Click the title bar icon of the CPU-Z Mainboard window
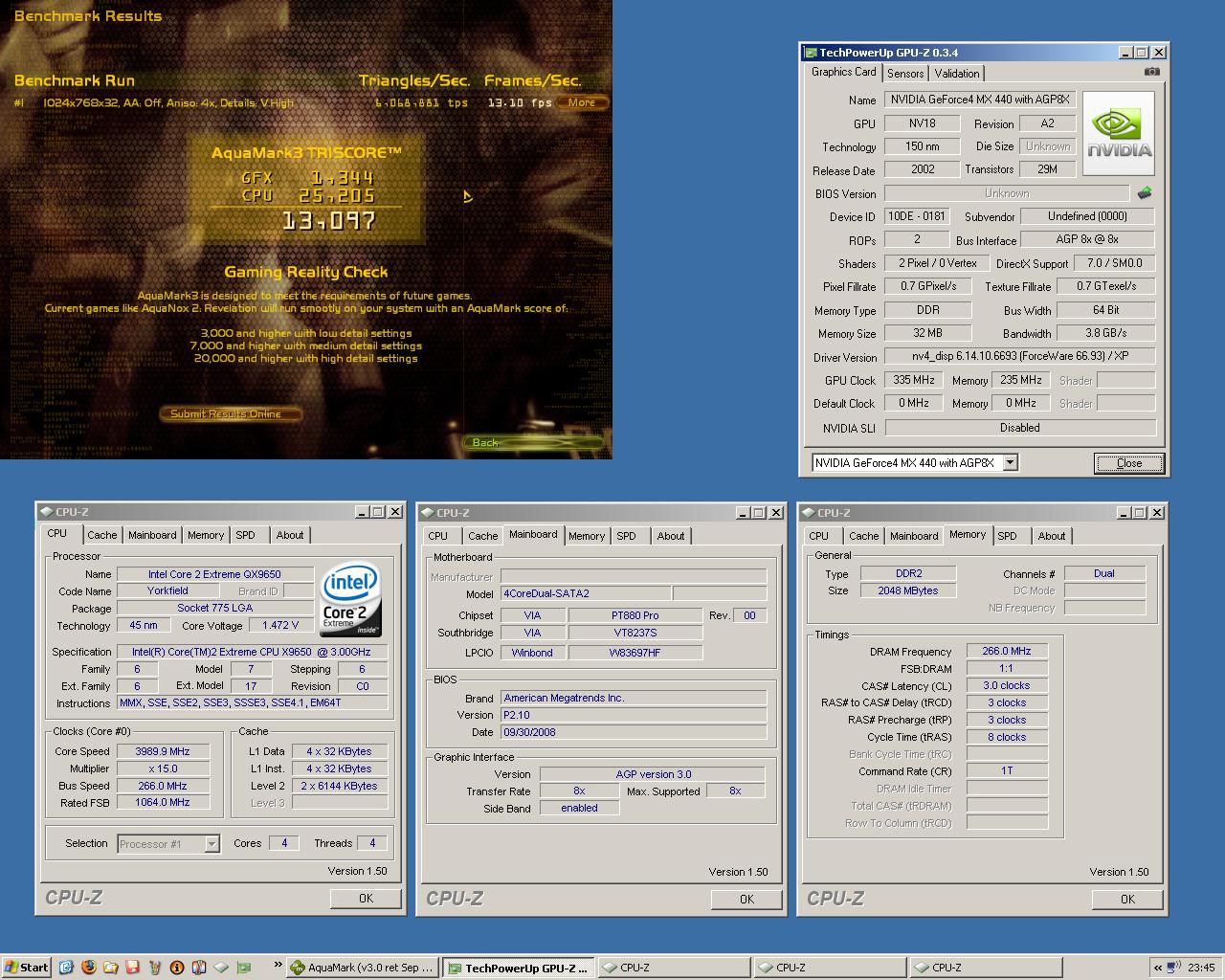The height and width of the screenshot is (980, 1225). [428, 513]
